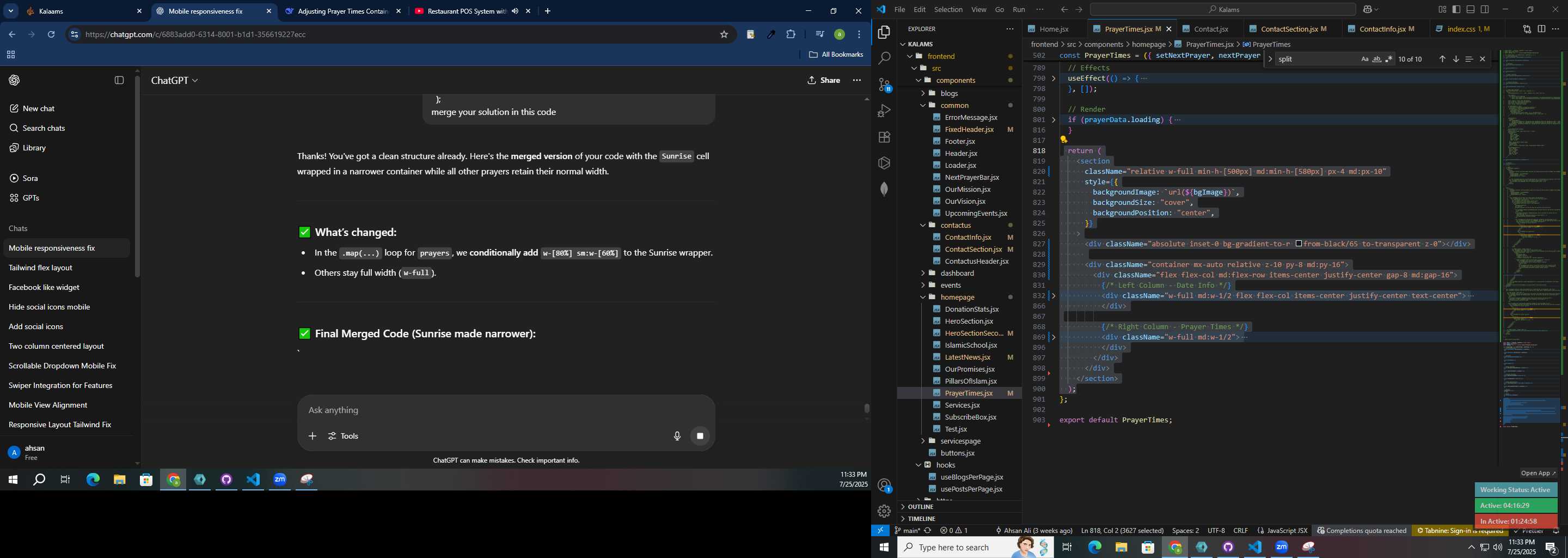This screenshot has height=558, width=1568.
Task: Close the VS Code find widget
Action: point(1483,59)
